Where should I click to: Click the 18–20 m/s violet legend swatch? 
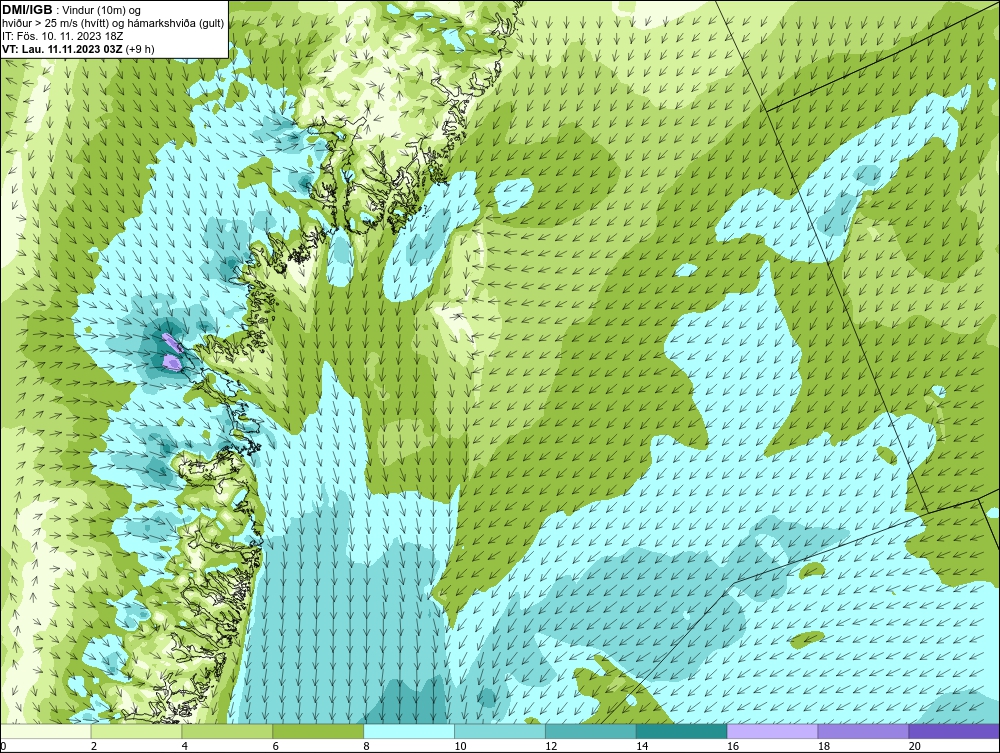click(863, 731)
